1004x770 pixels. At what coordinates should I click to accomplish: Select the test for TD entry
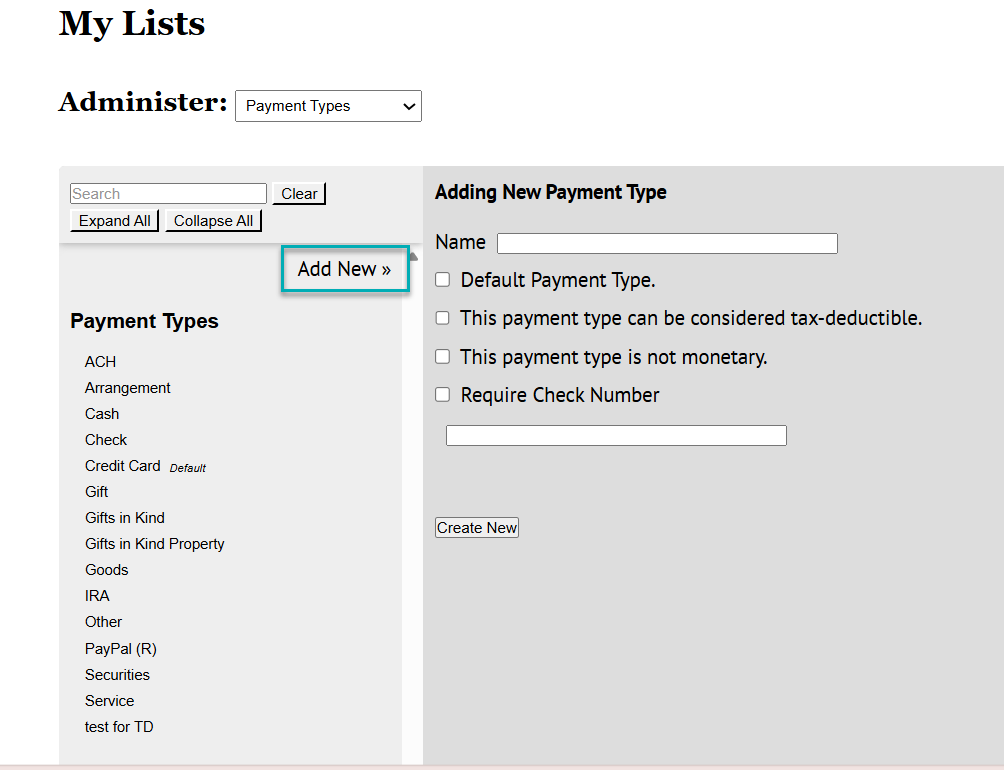pyautogui.click(x=119, y=727)
